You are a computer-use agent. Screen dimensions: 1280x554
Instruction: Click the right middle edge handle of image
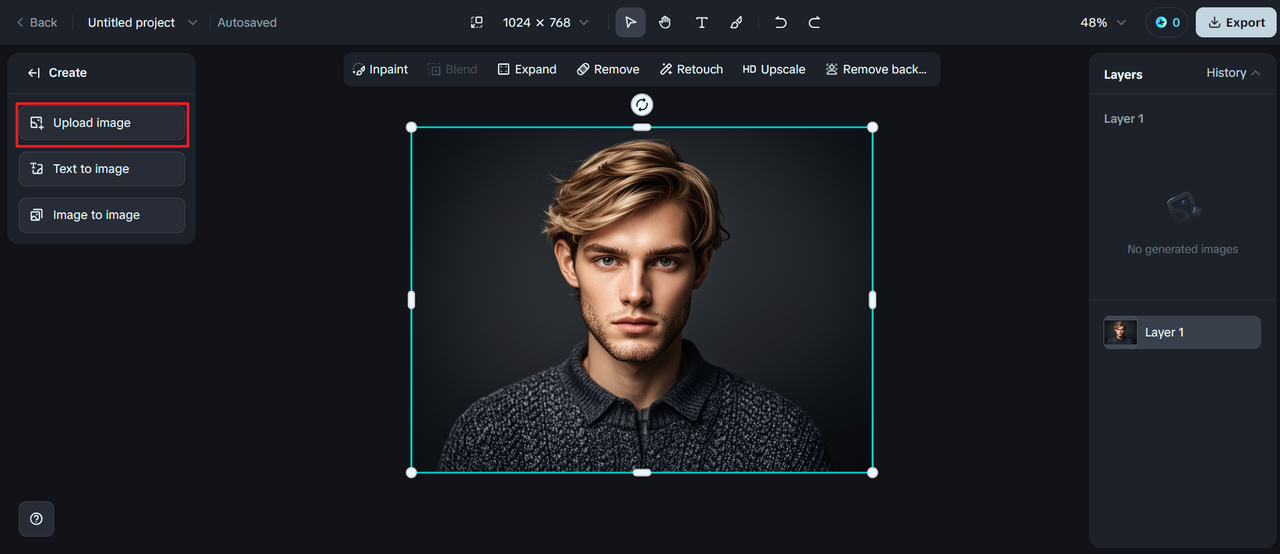872,299
